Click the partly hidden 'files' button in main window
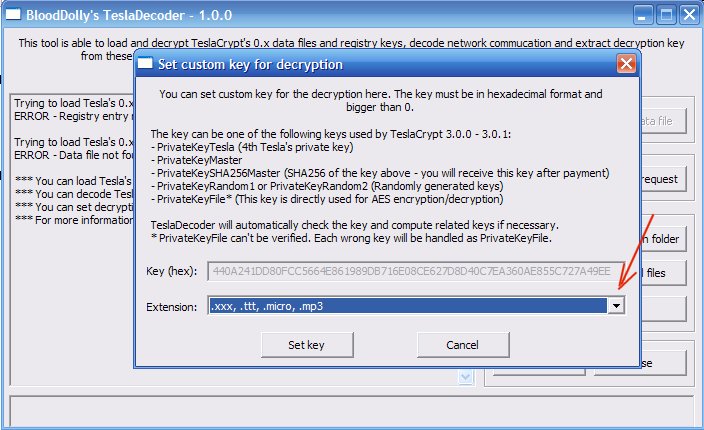This screenshot has height=430, width=704. coord(663,273)
